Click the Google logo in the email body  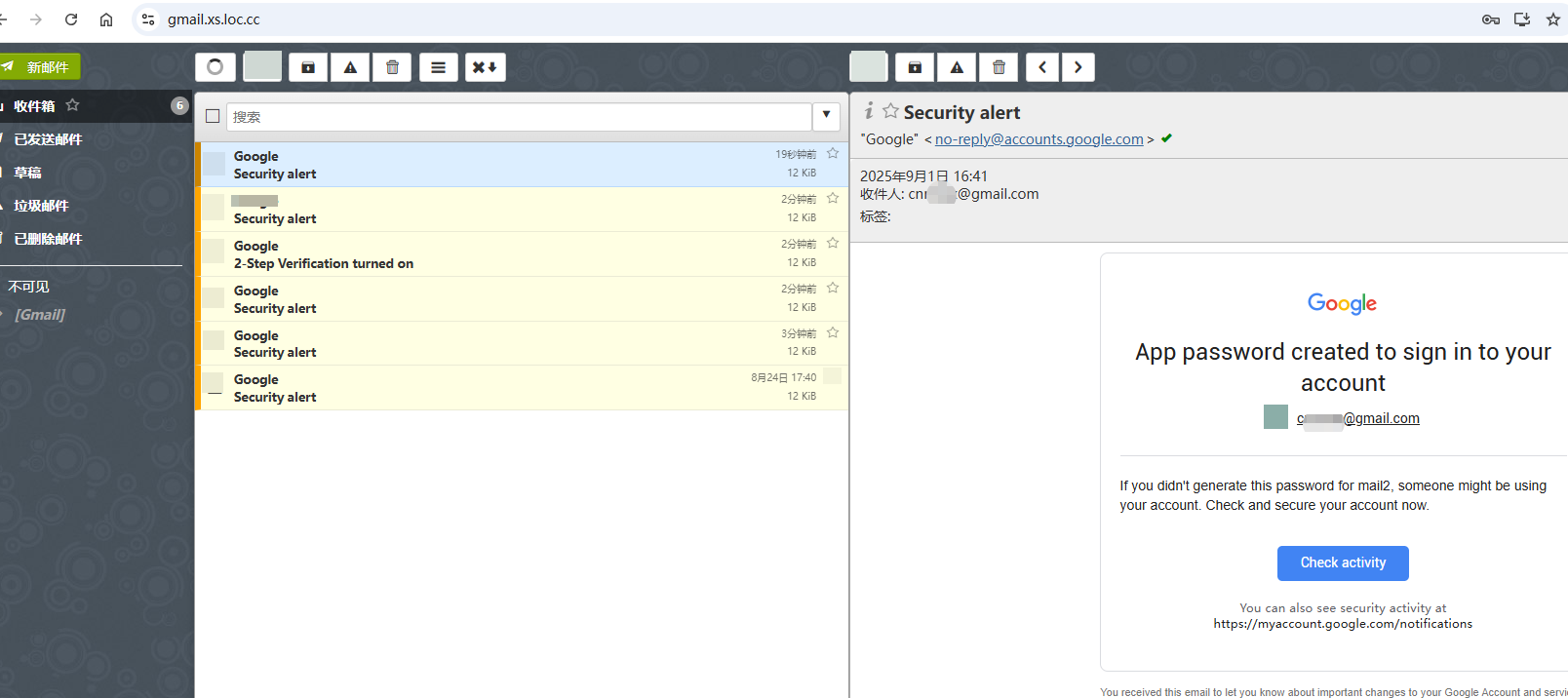coord(1342,303)
